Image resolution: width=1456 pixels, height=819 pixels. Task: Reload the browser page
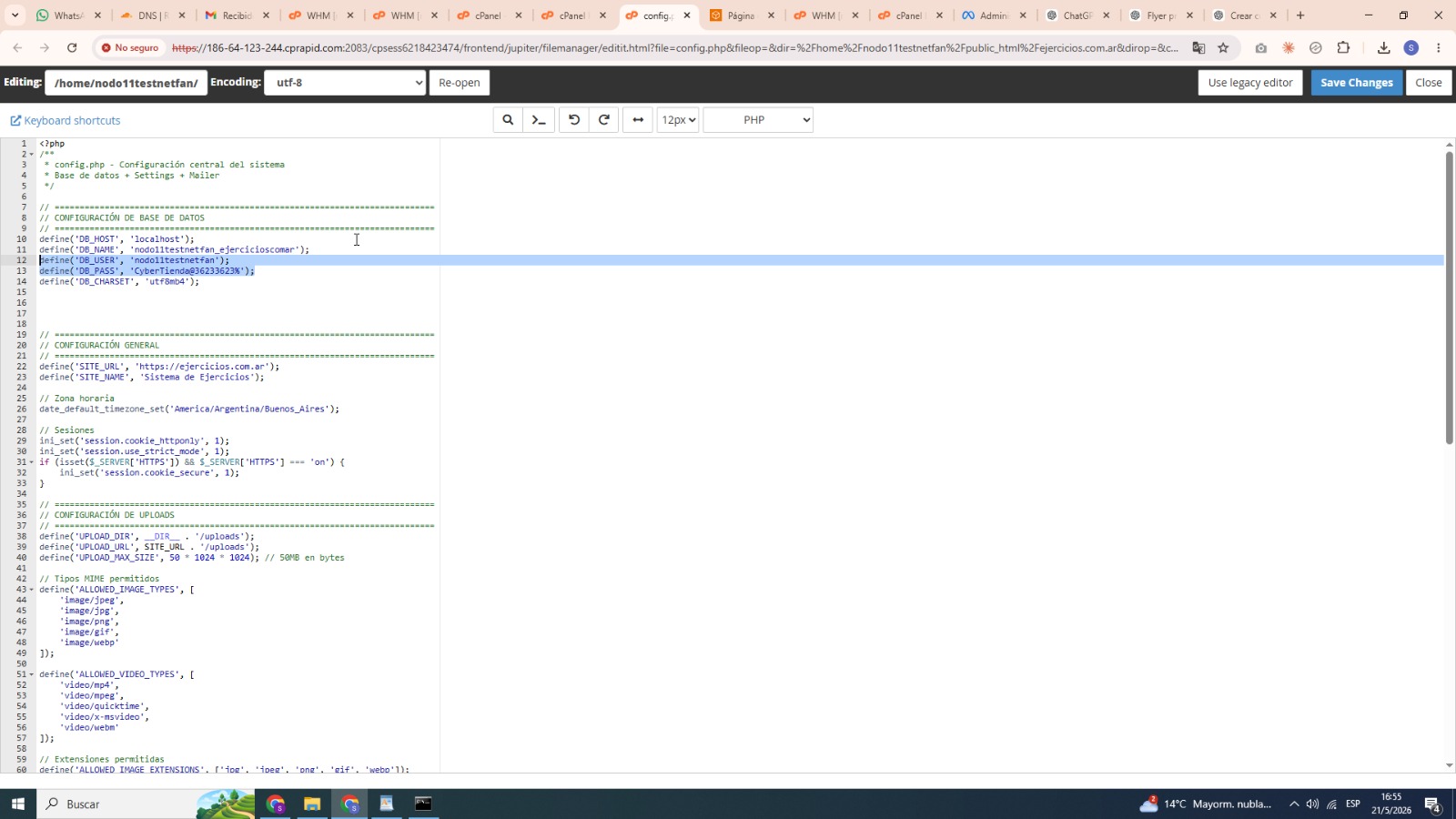coord(72,47)
